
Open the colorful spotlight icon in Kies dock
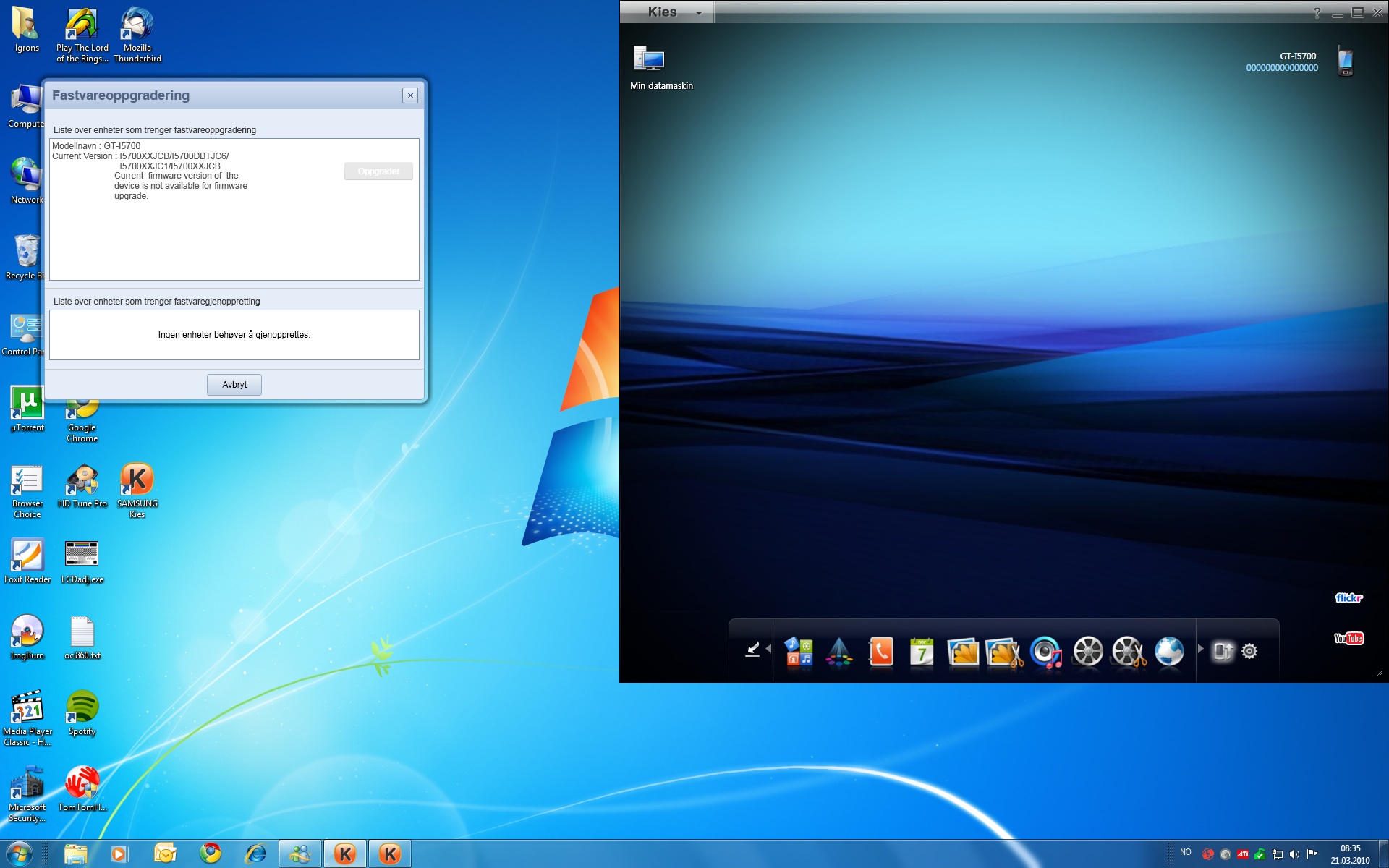click(839, 651)
